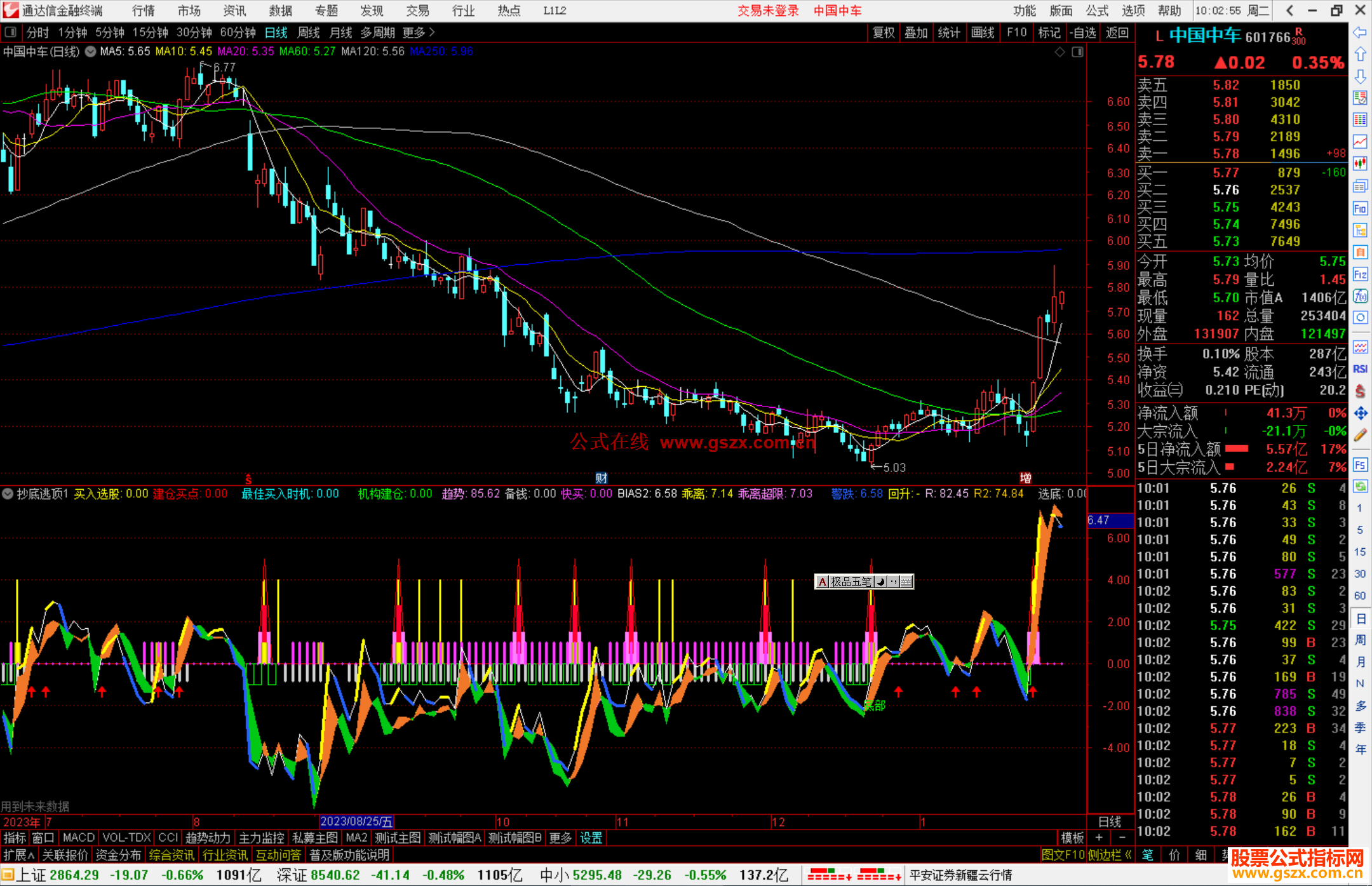Open the 模板 template selector
Image resolution: width=1372 pixels, height=886 pixels.
coord(1072,838)
